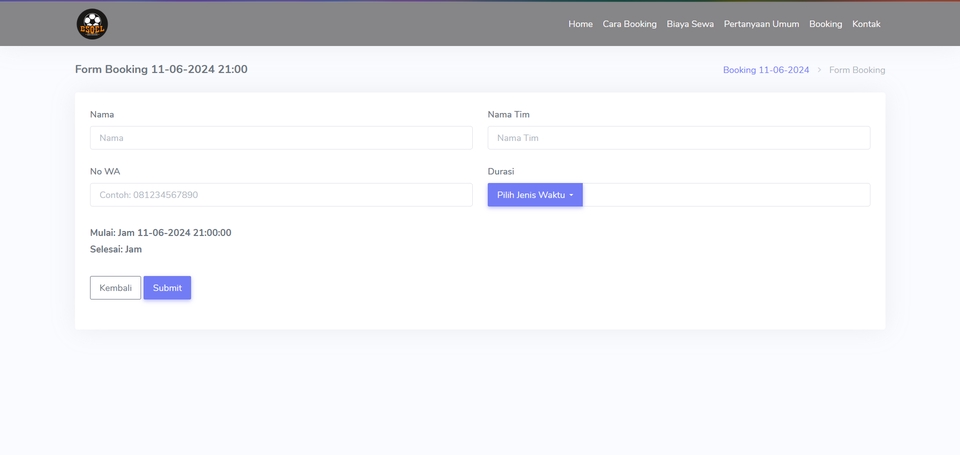
Task: Focus the No WA phone number field
Action: 281,195
